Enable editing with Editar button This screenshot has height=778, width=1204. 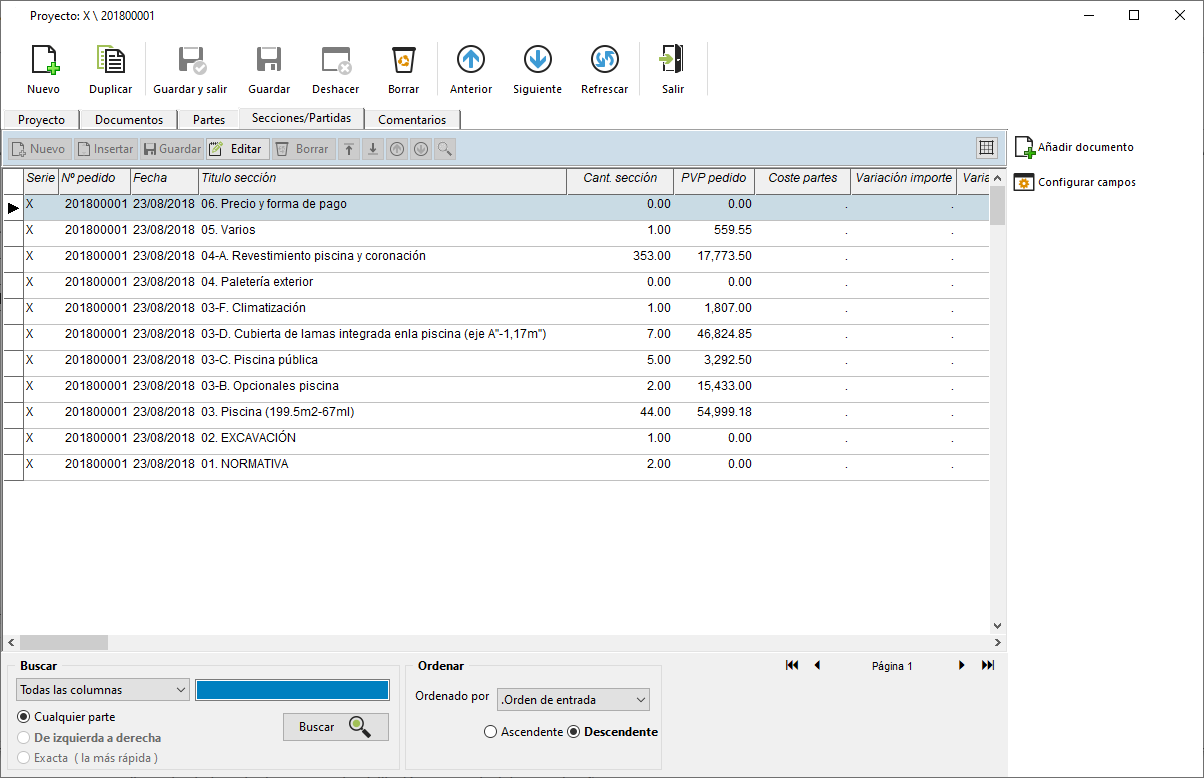pyautogui.click(x=238, y=149)
